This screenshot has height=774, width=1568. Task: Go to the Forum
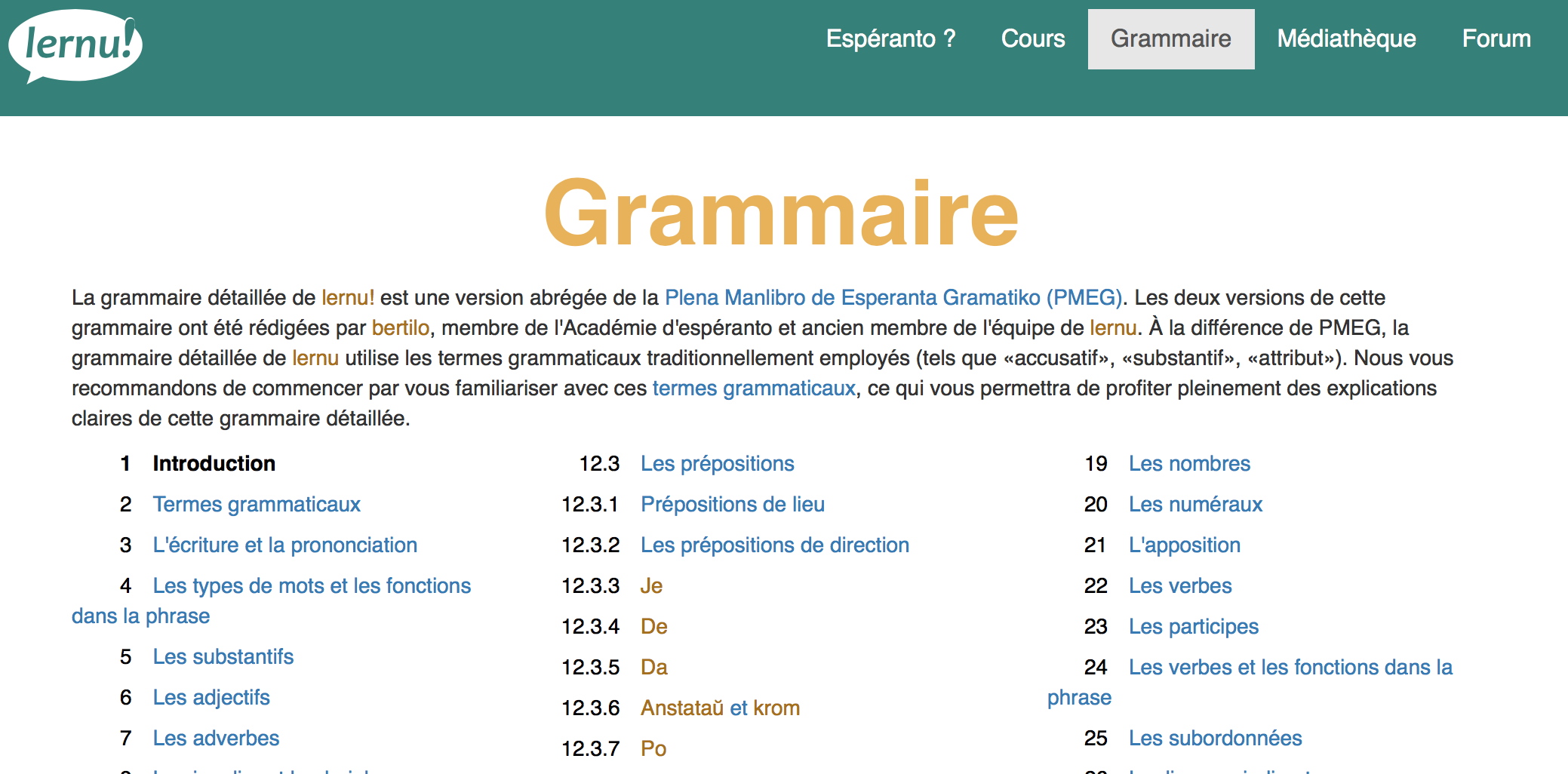coord(1496,38)
